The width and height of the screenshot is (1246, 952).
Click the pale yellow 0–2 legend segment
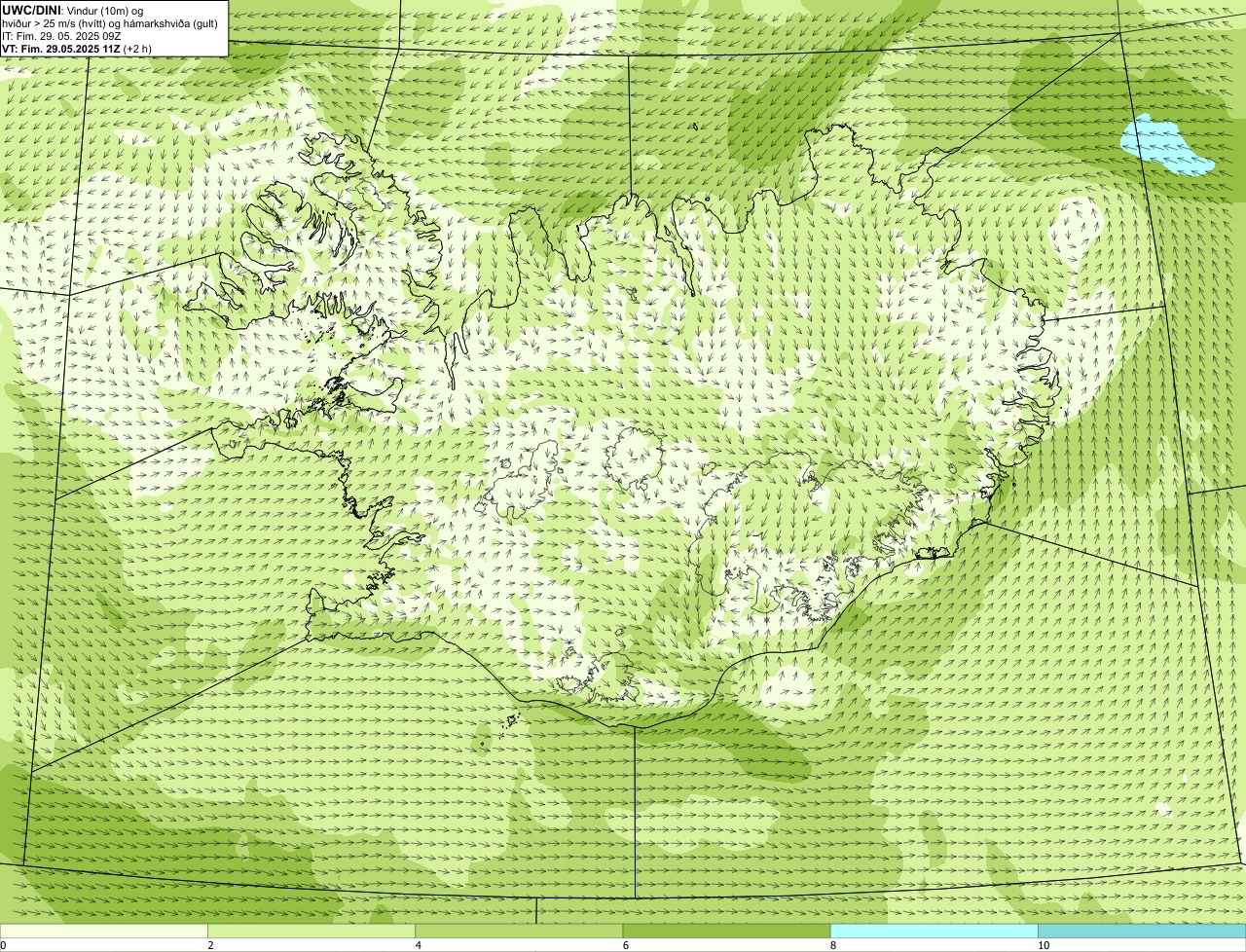(x=104, y=932)
